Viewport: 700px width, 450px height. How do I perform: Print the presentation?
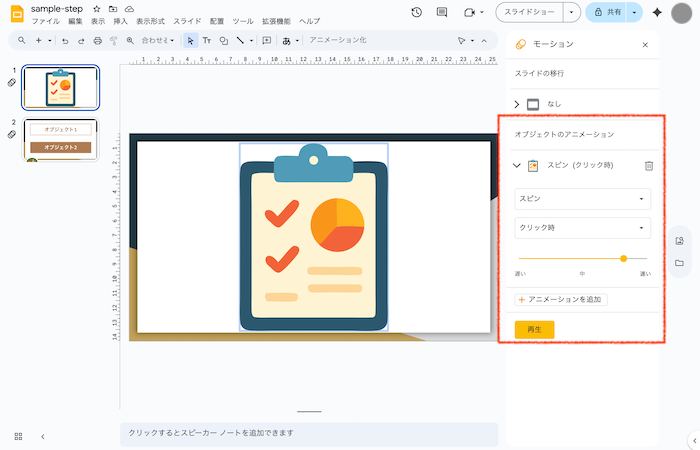tap(97, 41)
